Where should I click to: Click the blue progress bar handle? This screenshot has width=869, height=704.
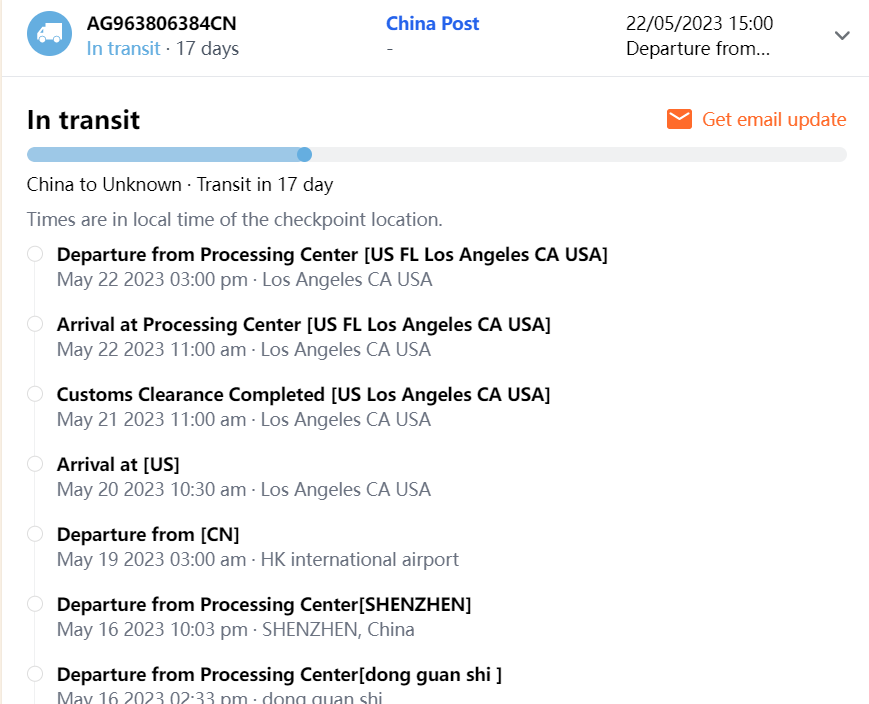pyautogui.click(x=305, y=154)
